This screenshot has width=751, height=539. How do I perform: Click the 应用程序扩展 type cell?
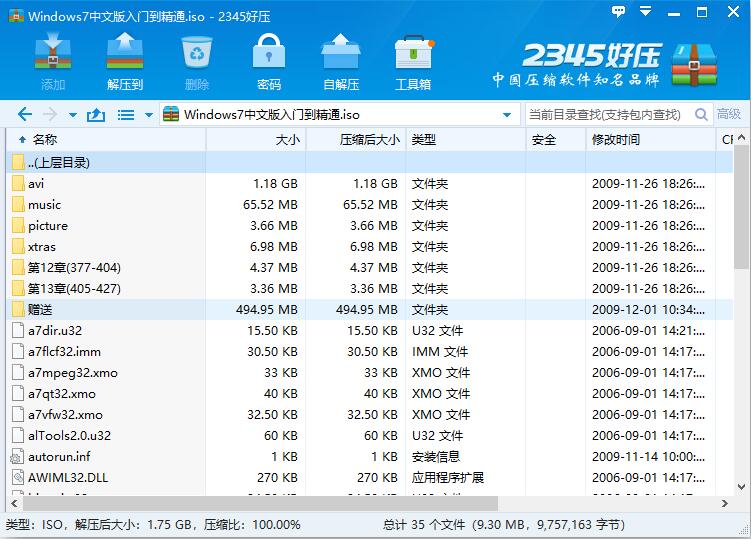point(448,478)
